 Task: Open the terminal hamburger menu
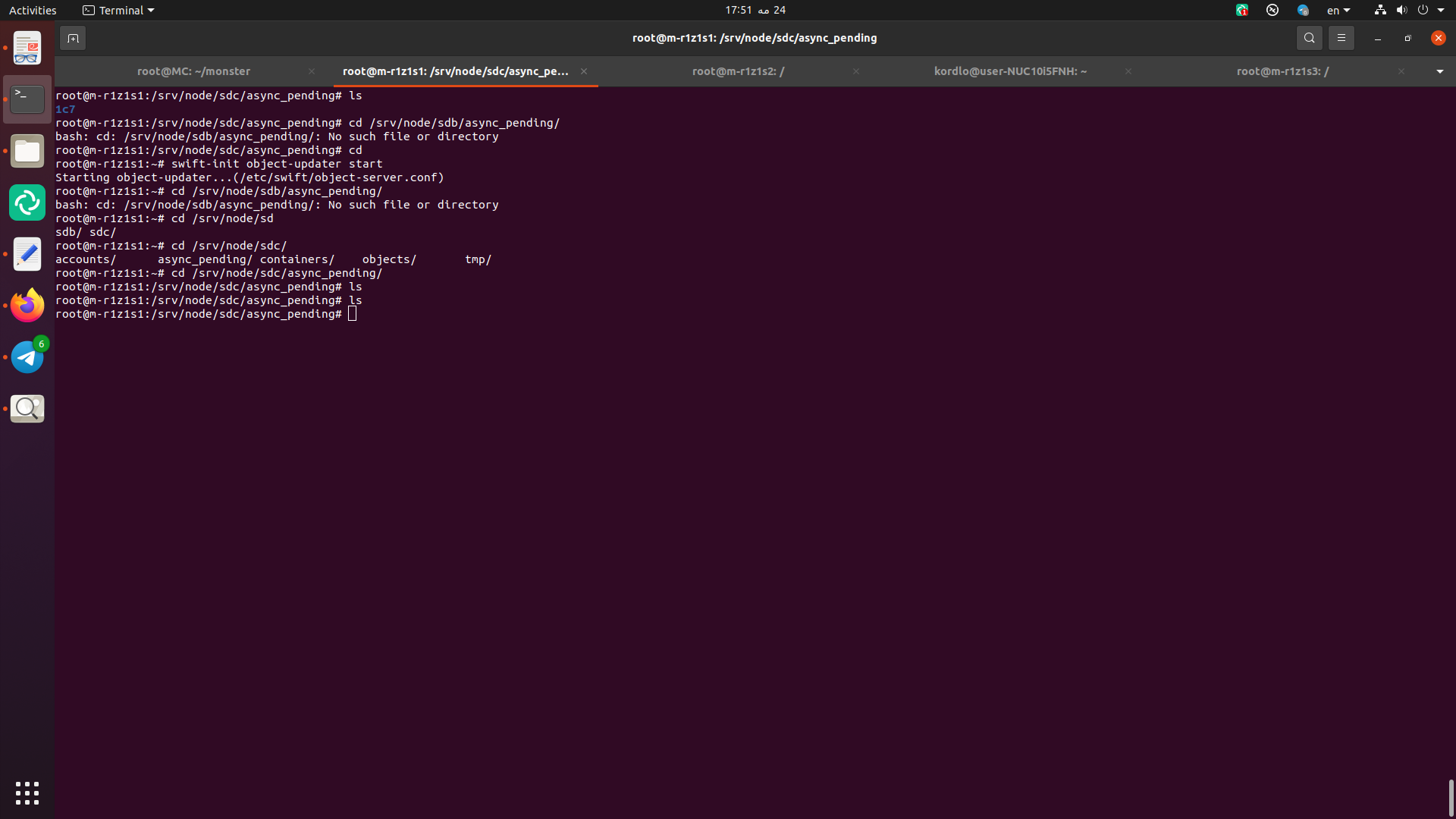pyautogui.click(x=1341, y=38)
